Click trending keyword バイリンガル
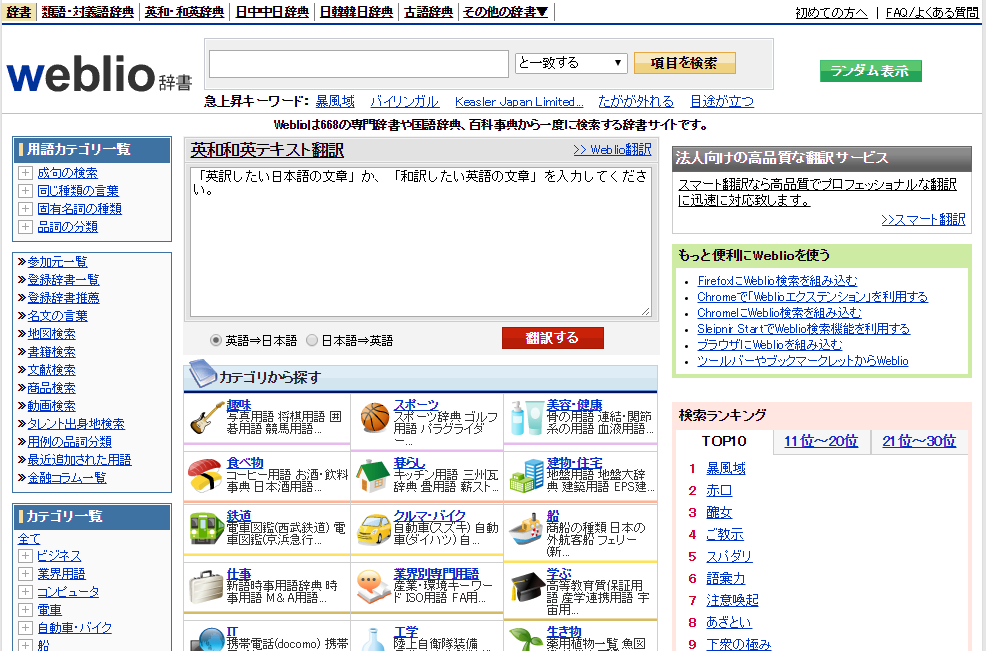 pos(404,101)
